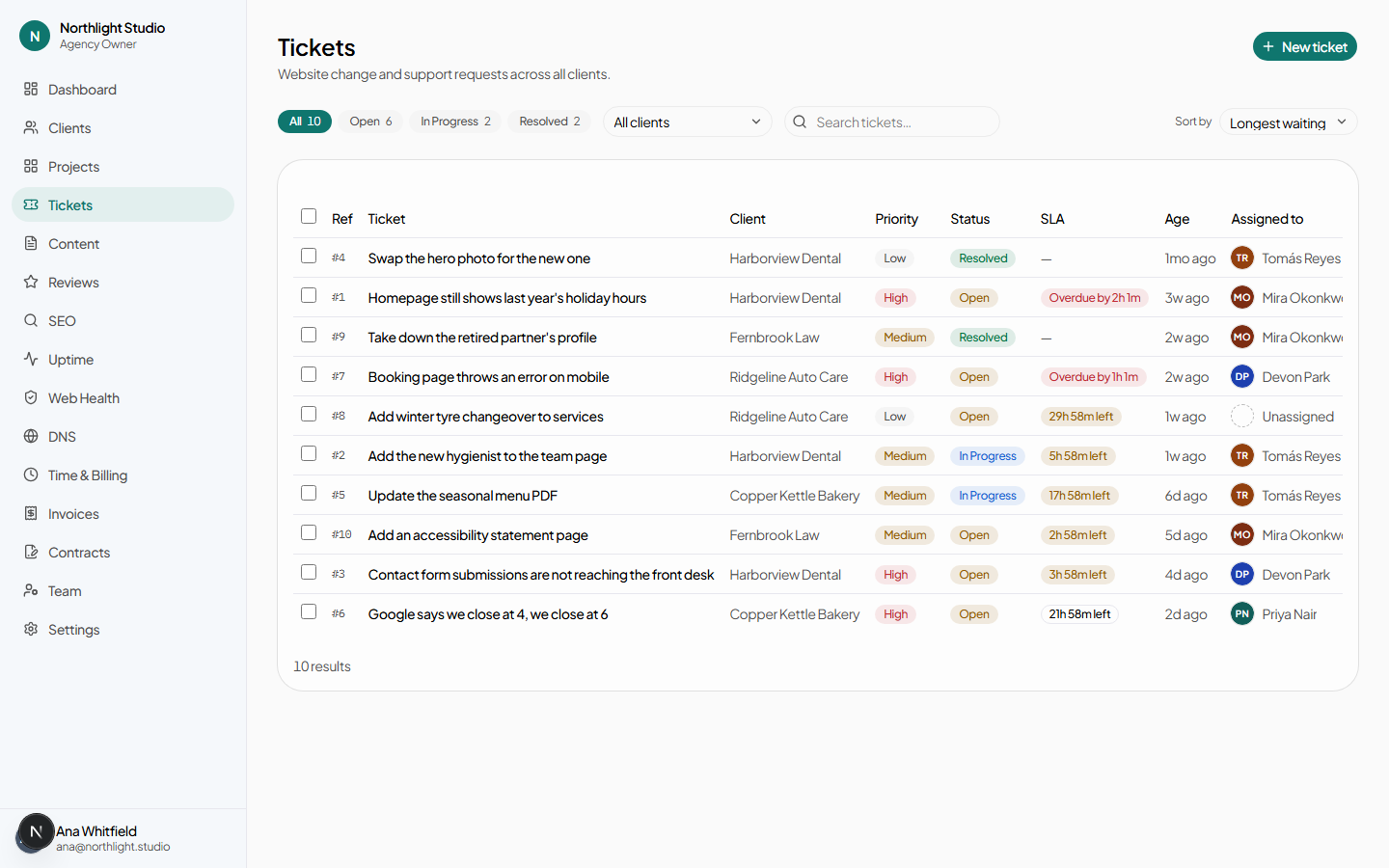Filter tickets by Open status tab

pos(370,122)
